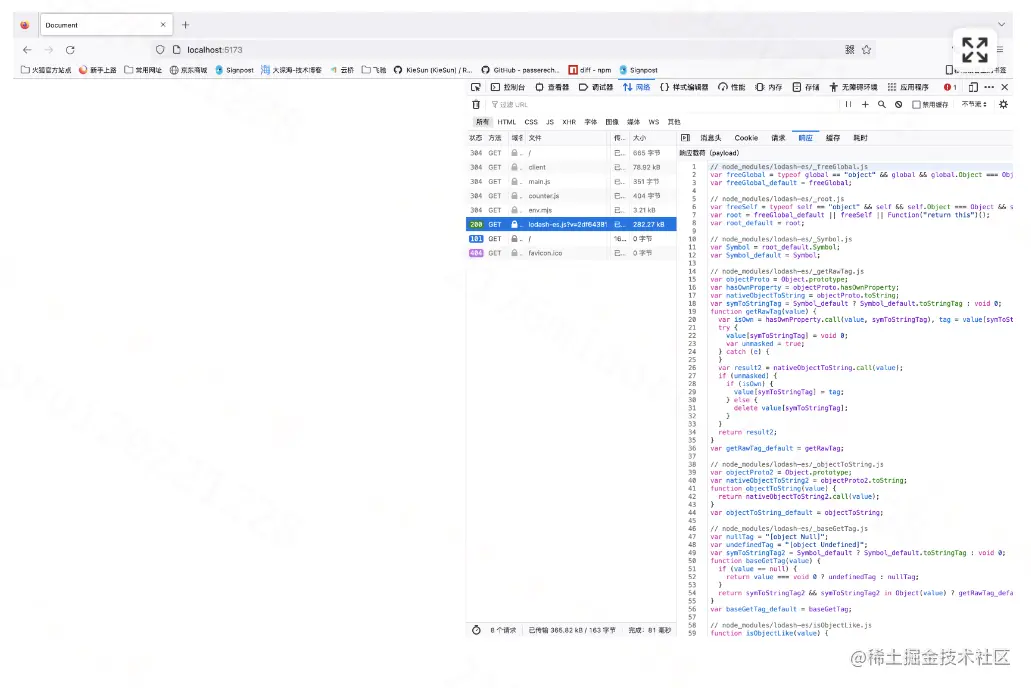Switch to 缓存 cache tab
1031x688 pixels.
[x=833, y=138]
